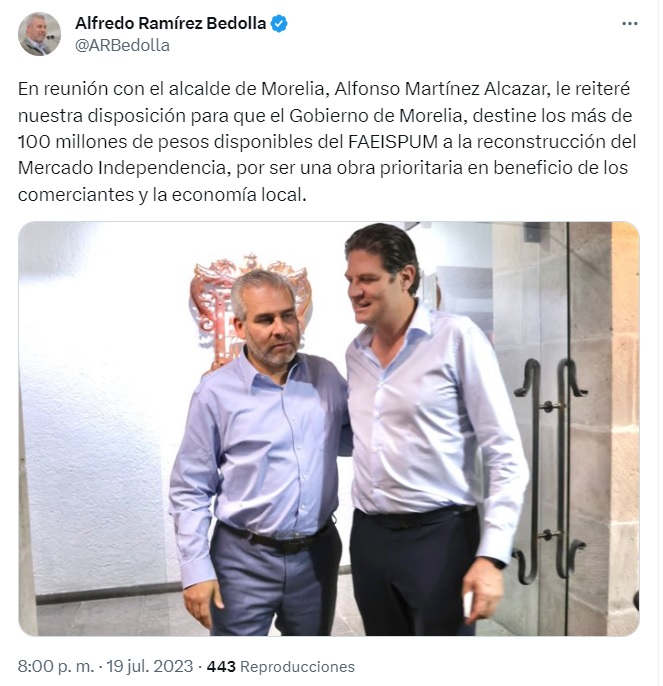This screenshot has height=686, width=663.
Task: Click the glass door handles in photo
Action: pyautogui.click(x=551, y=470)
